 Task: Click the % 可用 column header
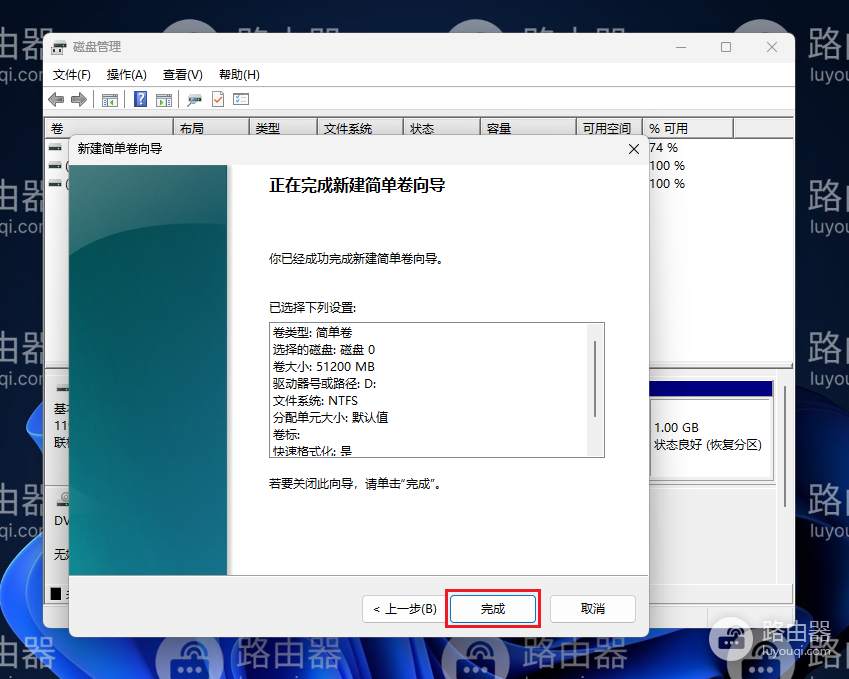[688, 128]
